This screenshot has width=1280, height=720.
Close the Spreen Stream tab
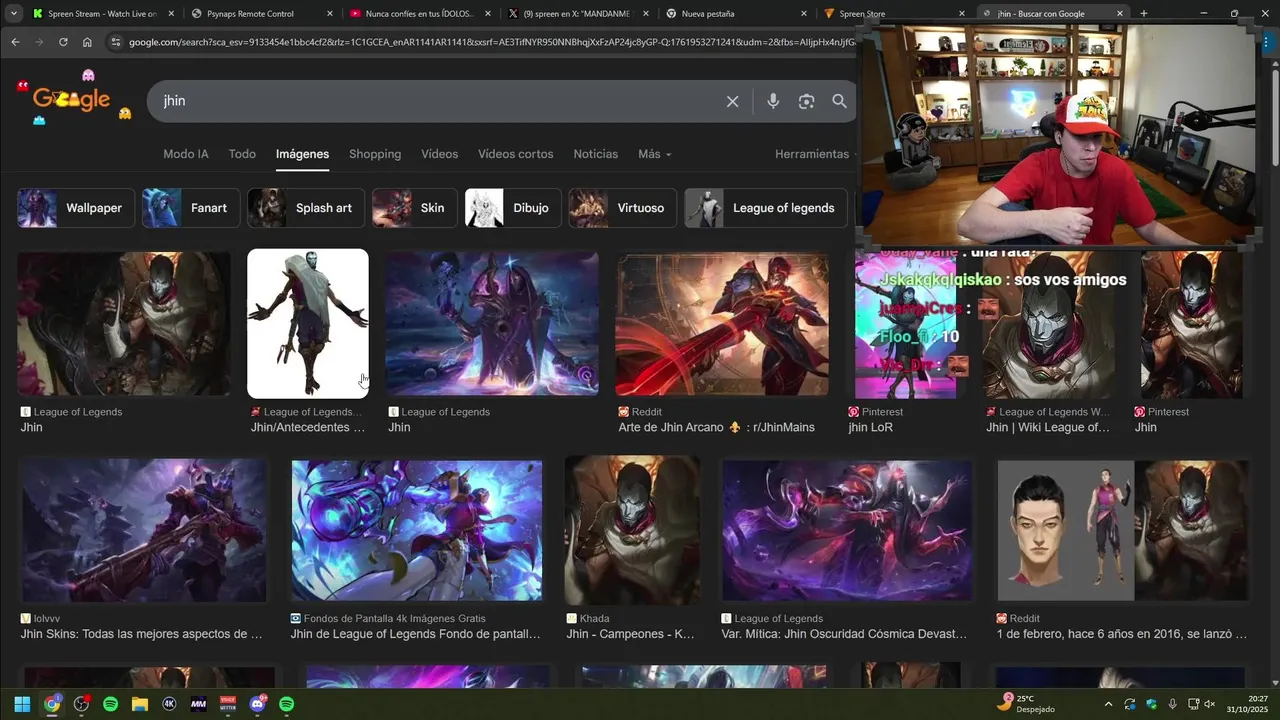point(171,14)
